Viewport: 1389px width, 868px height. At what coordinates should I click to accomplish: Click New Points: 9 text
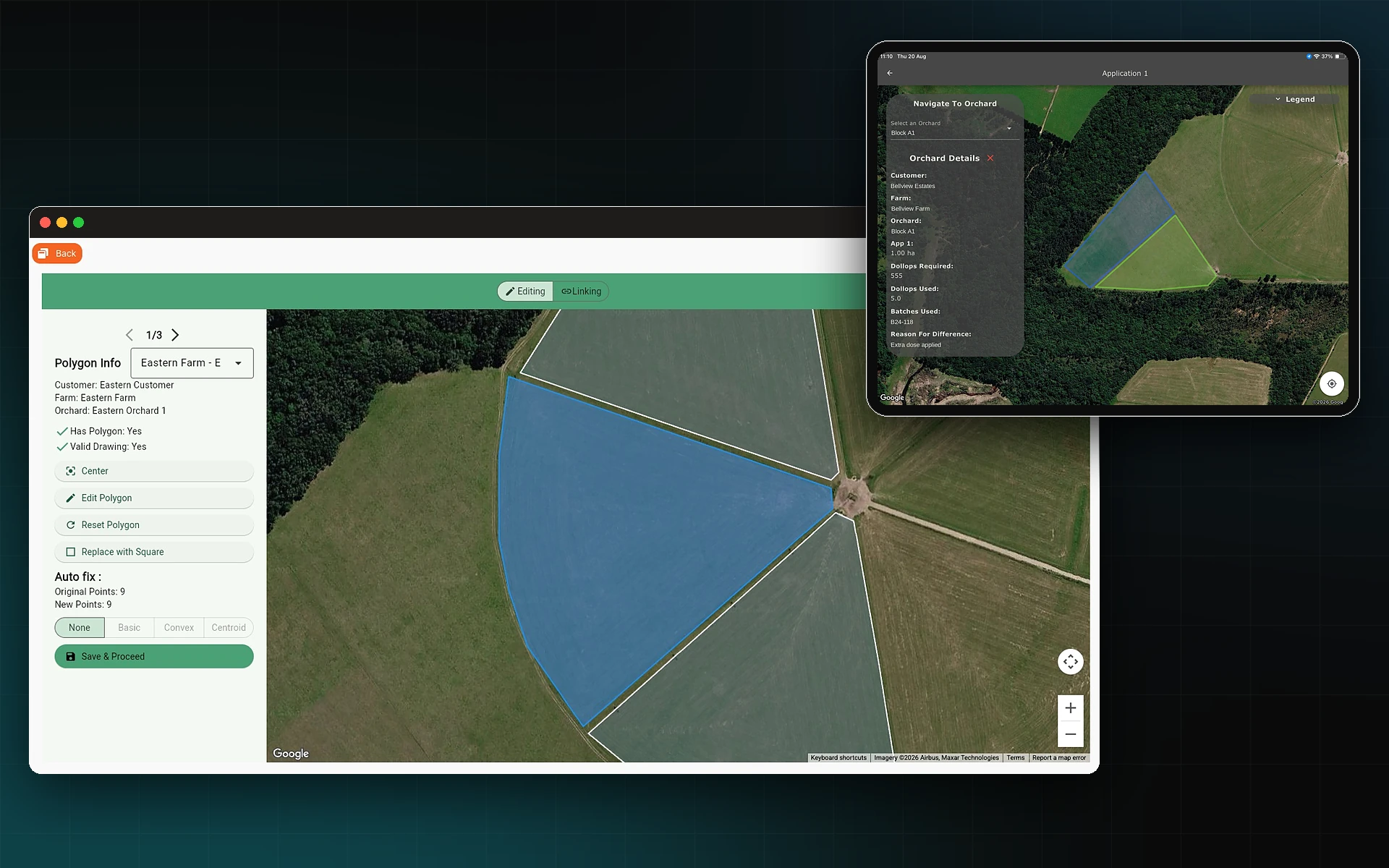click(83, 605)
